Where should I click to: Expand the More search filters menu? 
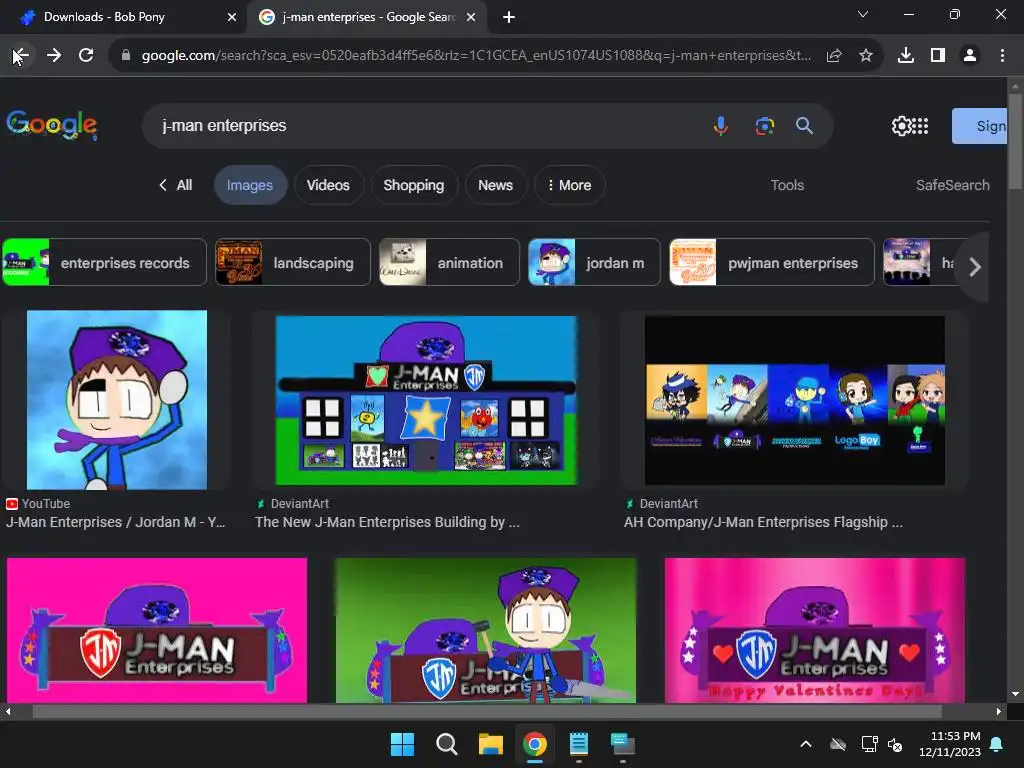pyautogui.click(x=569, y=185)
